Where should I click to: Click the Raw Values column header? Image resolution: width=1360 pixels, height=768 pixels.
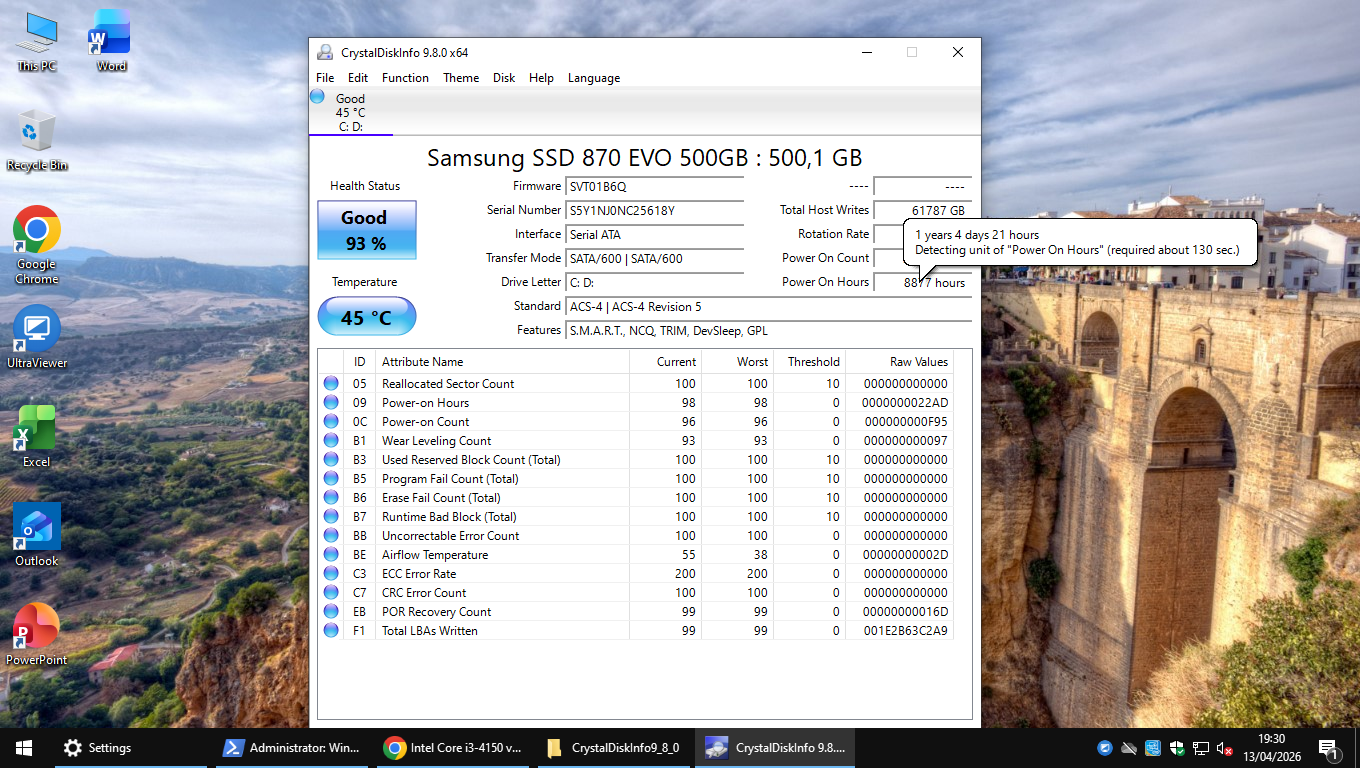tap(918, 362)
